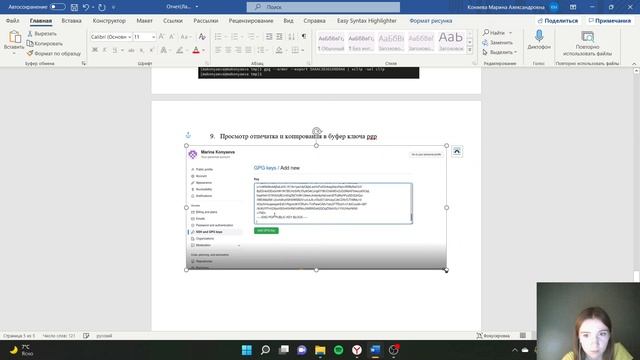Decrease paragraph indent
Image resolution: width=640 pixels, height=360 pixels.
point(269,37)
